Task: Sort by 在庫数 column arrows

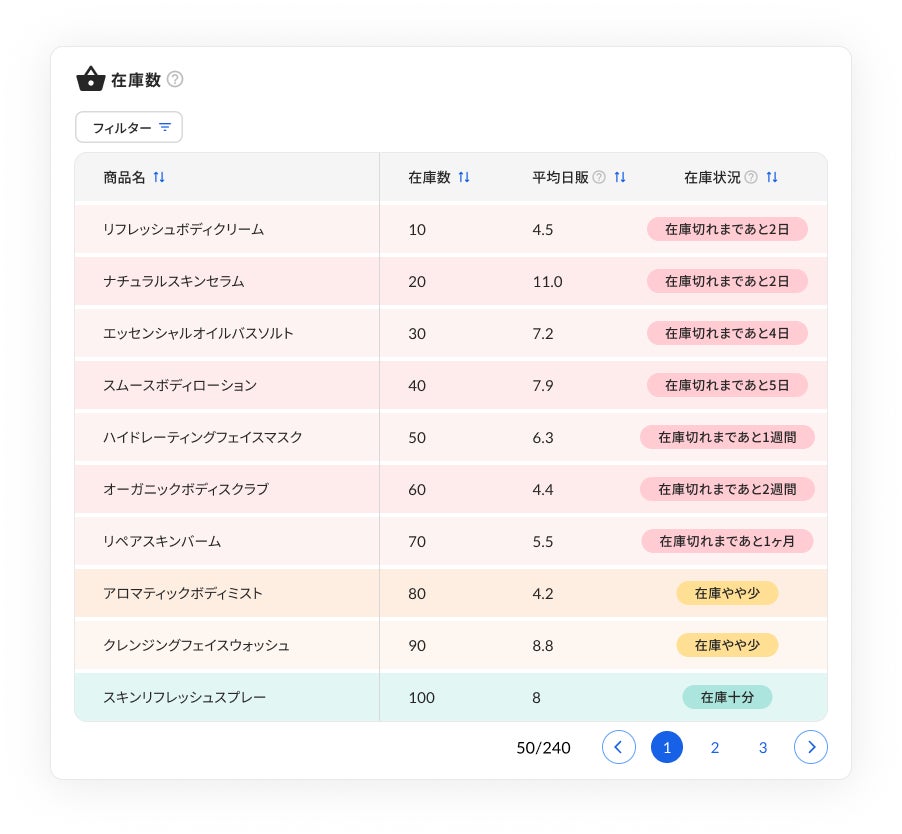Action: click(x=464, y=177)
